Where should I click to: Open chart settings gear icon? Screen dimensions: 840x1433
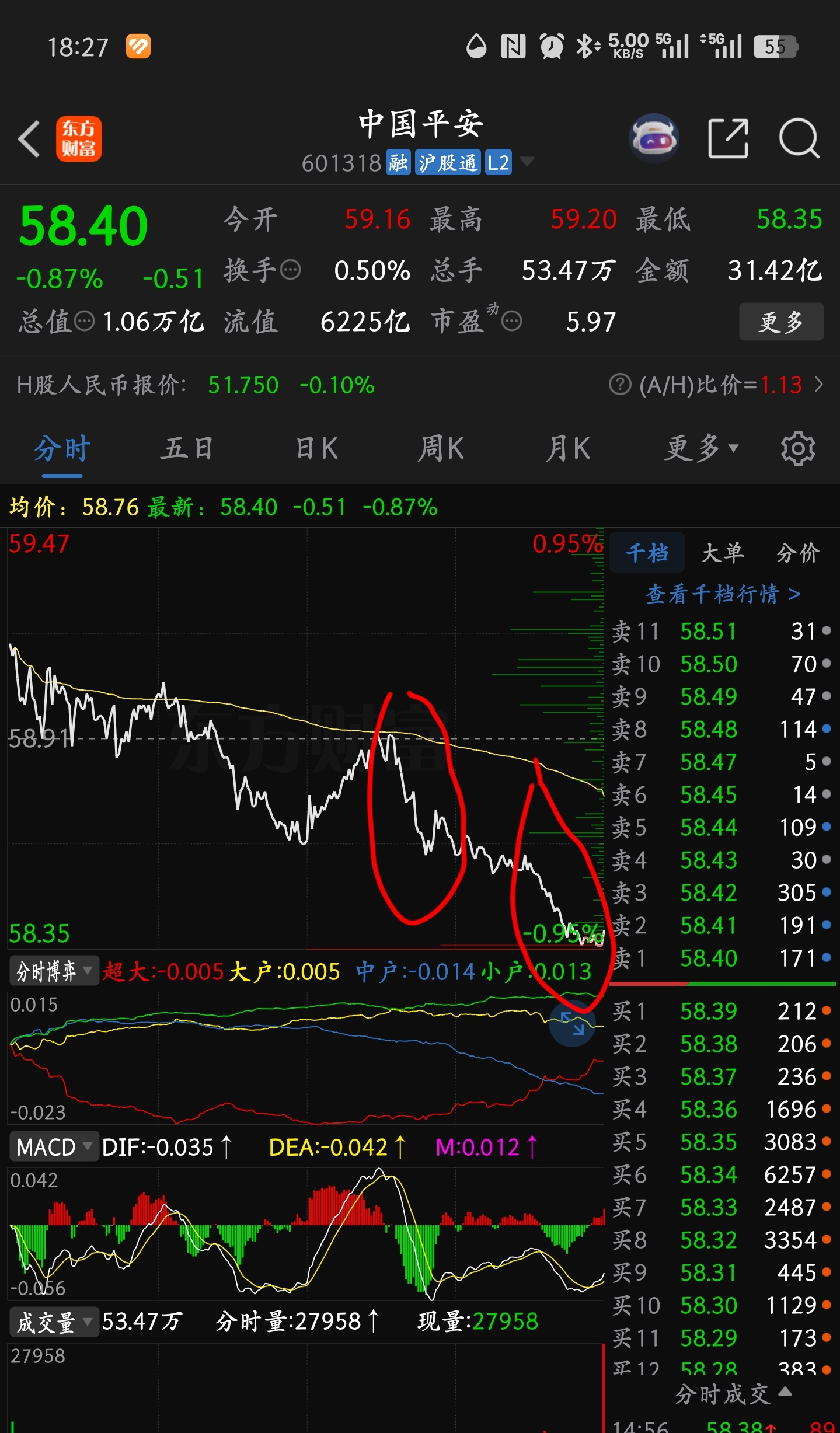pyautogui.click(x=798, y=448)
